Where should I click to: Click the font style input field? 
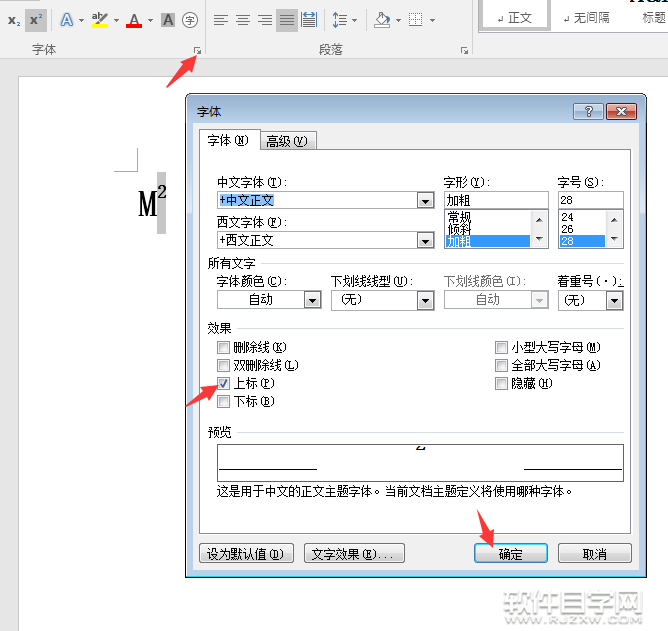point(496,200)
